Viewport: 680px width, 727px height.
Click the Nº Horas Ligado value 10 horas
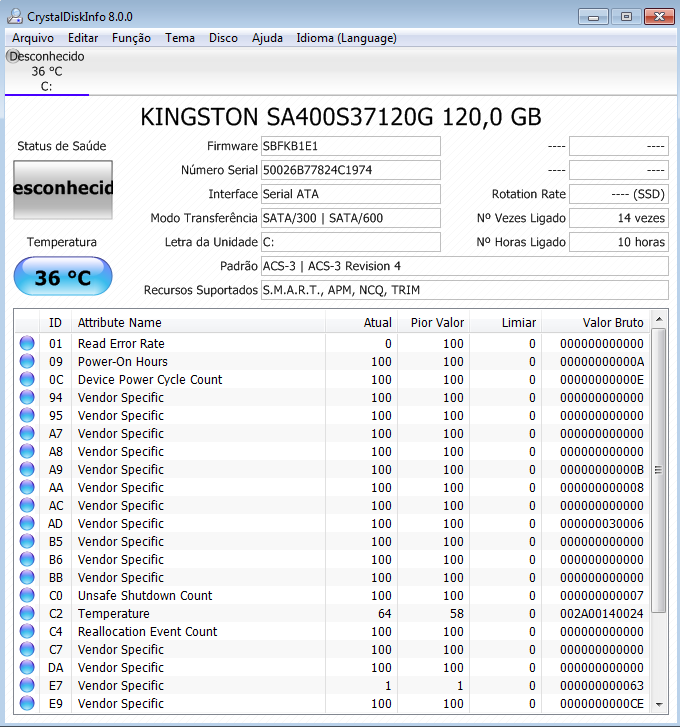point(619,242)
